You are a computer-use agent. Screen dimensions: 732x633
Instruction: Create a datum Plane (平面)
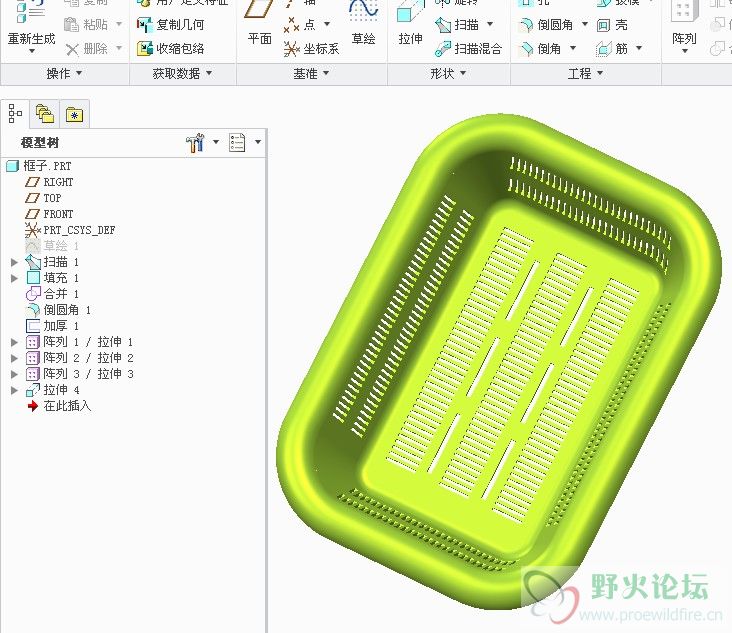(x=259, y=23)
